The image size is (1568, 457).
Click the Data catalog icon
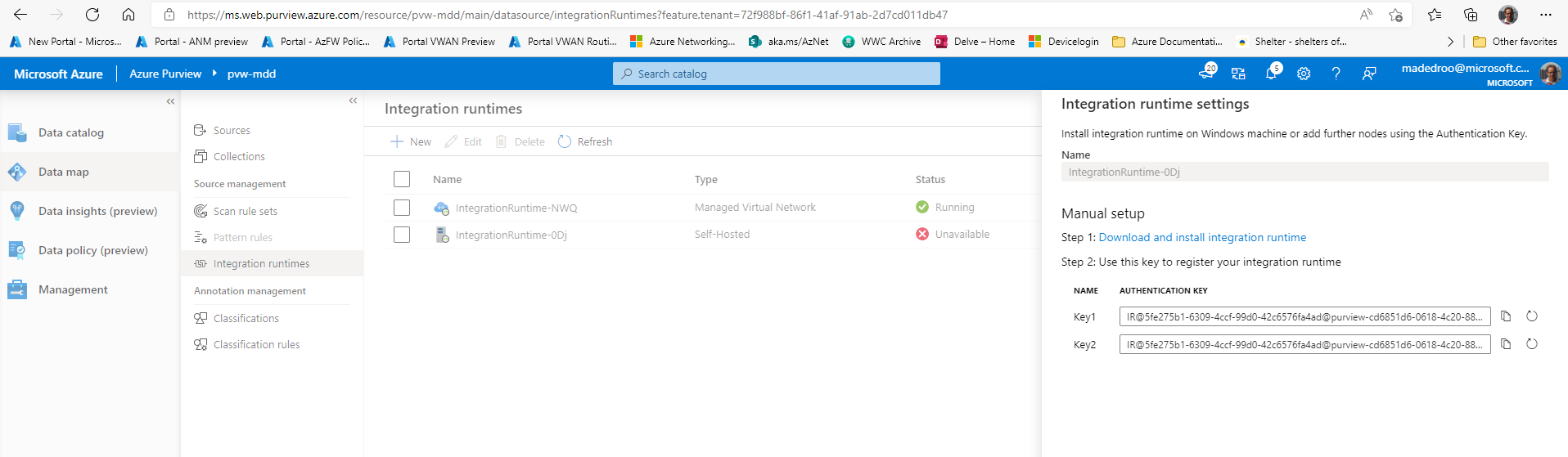17,132
